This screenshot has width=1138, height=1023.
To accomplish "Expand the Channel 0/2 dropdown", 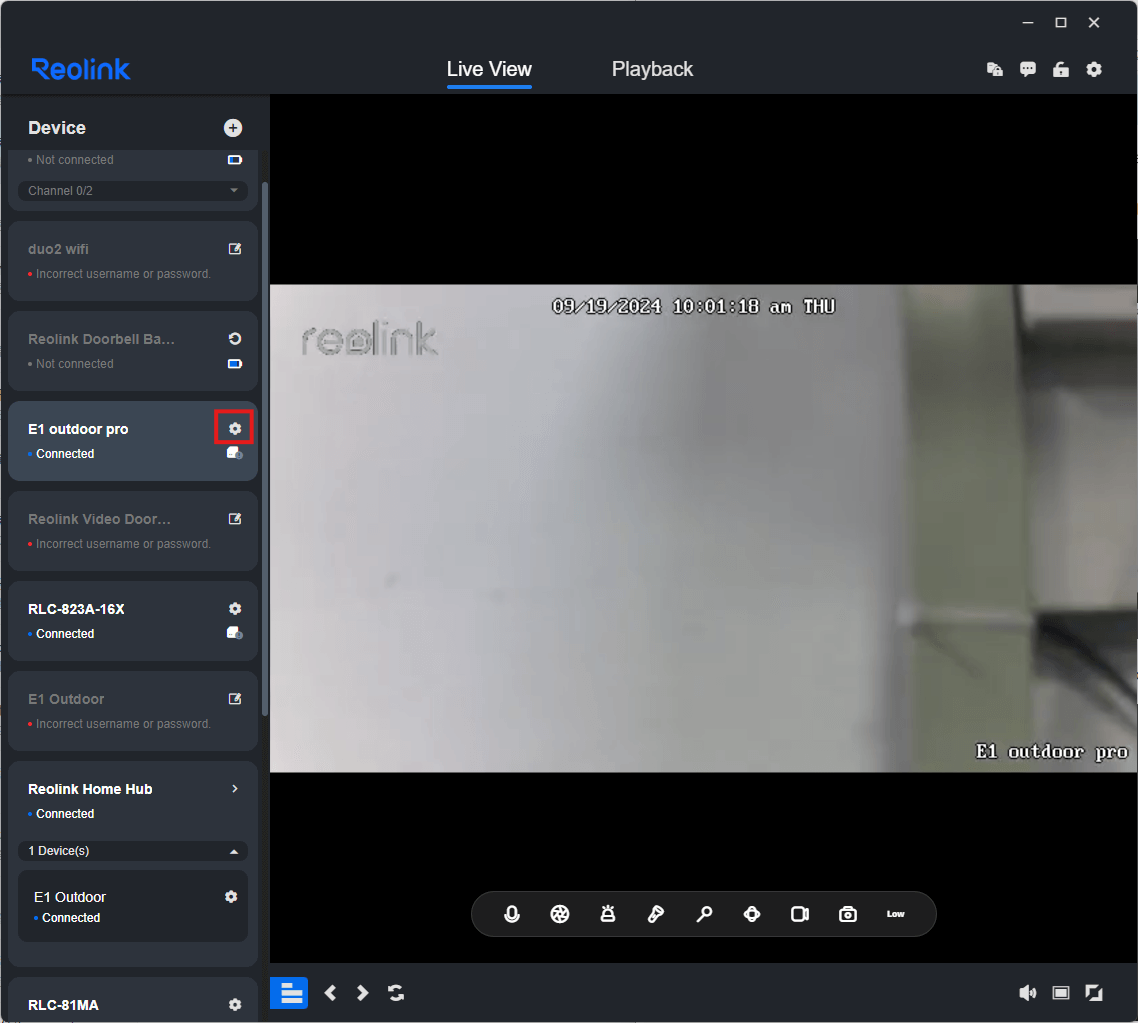I will (133, 191).
